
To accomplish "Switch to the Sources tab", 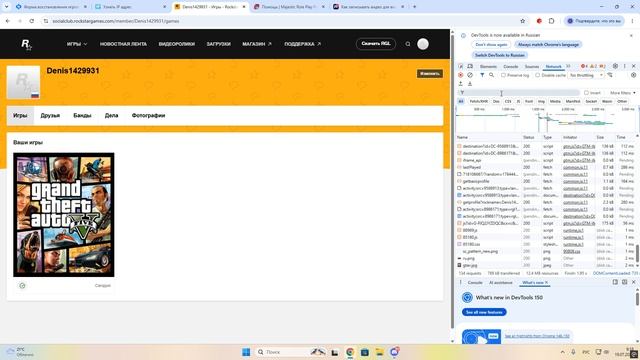I will point(531,66).
